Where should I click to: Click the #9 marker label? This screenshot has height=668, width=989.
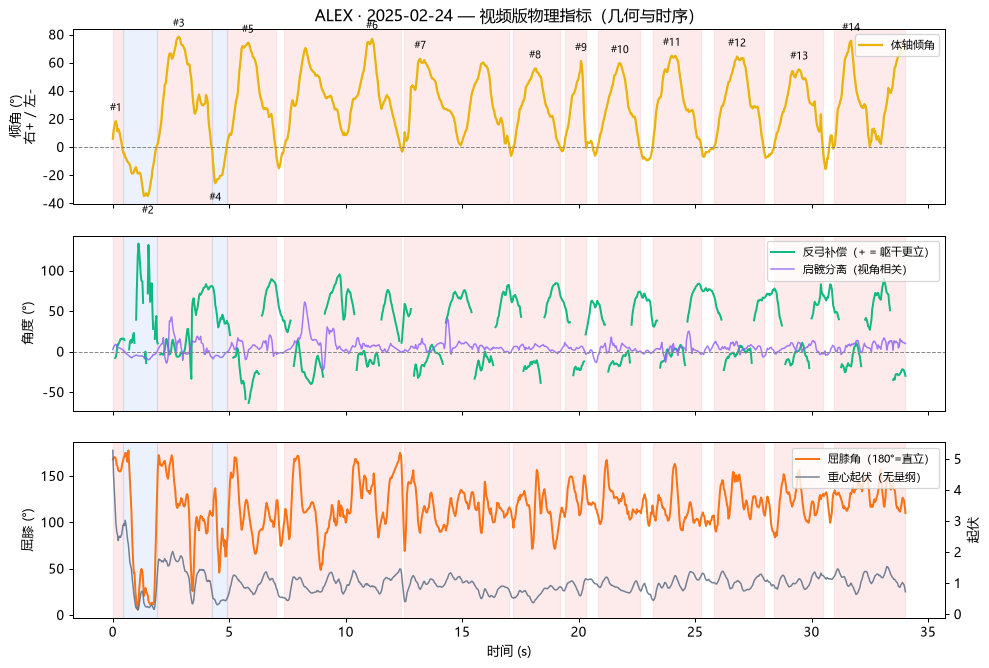[581, 47]
